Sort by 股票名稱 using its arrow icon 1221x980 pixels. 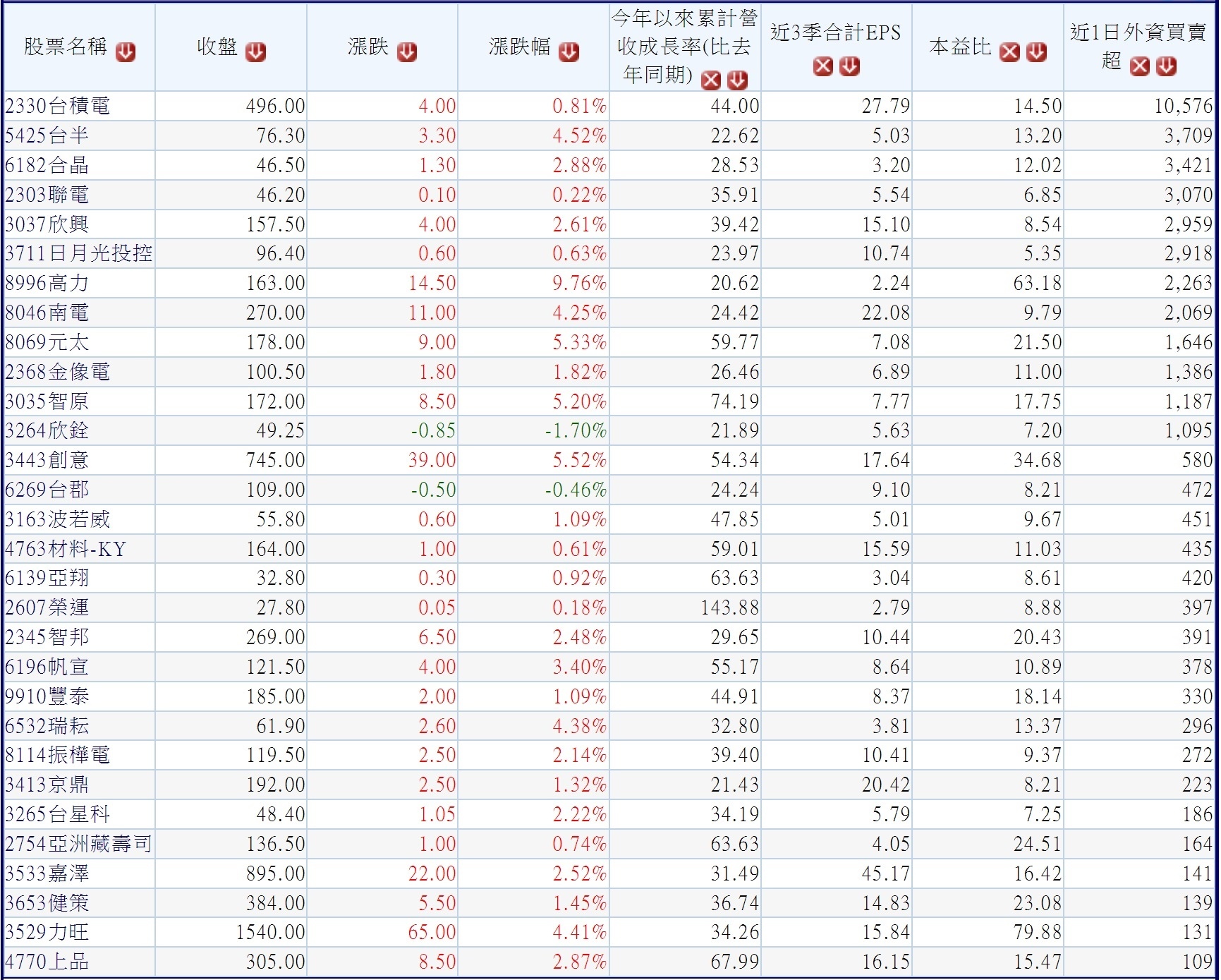126,52
